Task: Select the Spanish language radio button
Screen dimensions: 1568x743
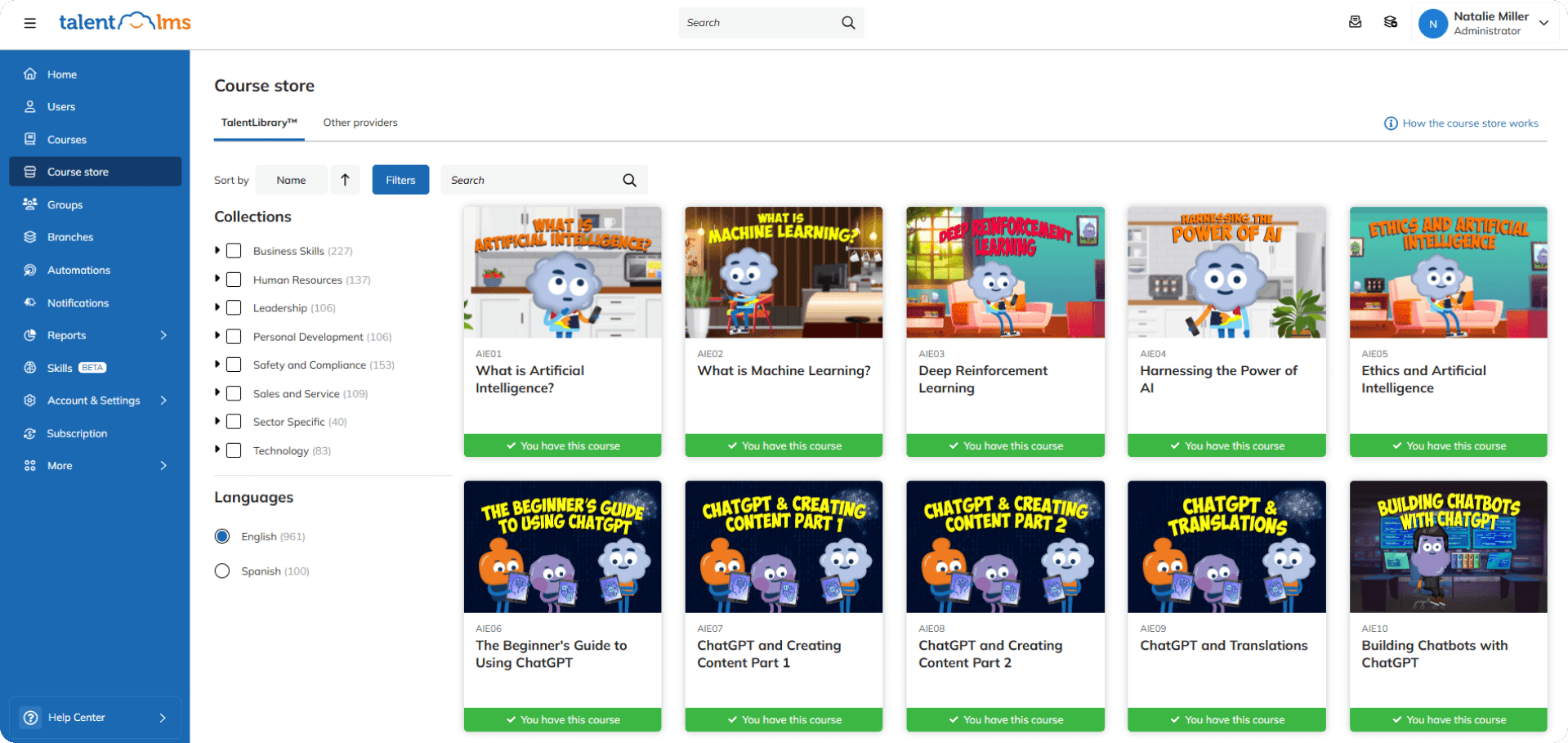Action: point(222,571)
